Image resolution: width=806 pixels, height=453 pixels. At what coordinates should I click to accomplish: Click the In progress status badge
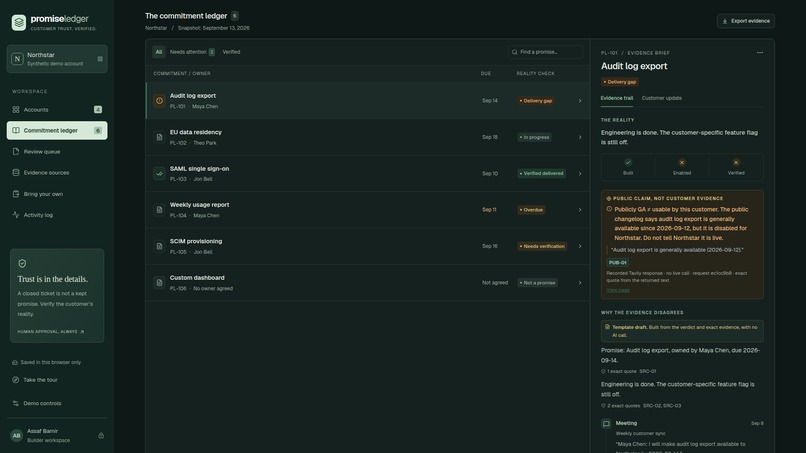click(534, 137)
